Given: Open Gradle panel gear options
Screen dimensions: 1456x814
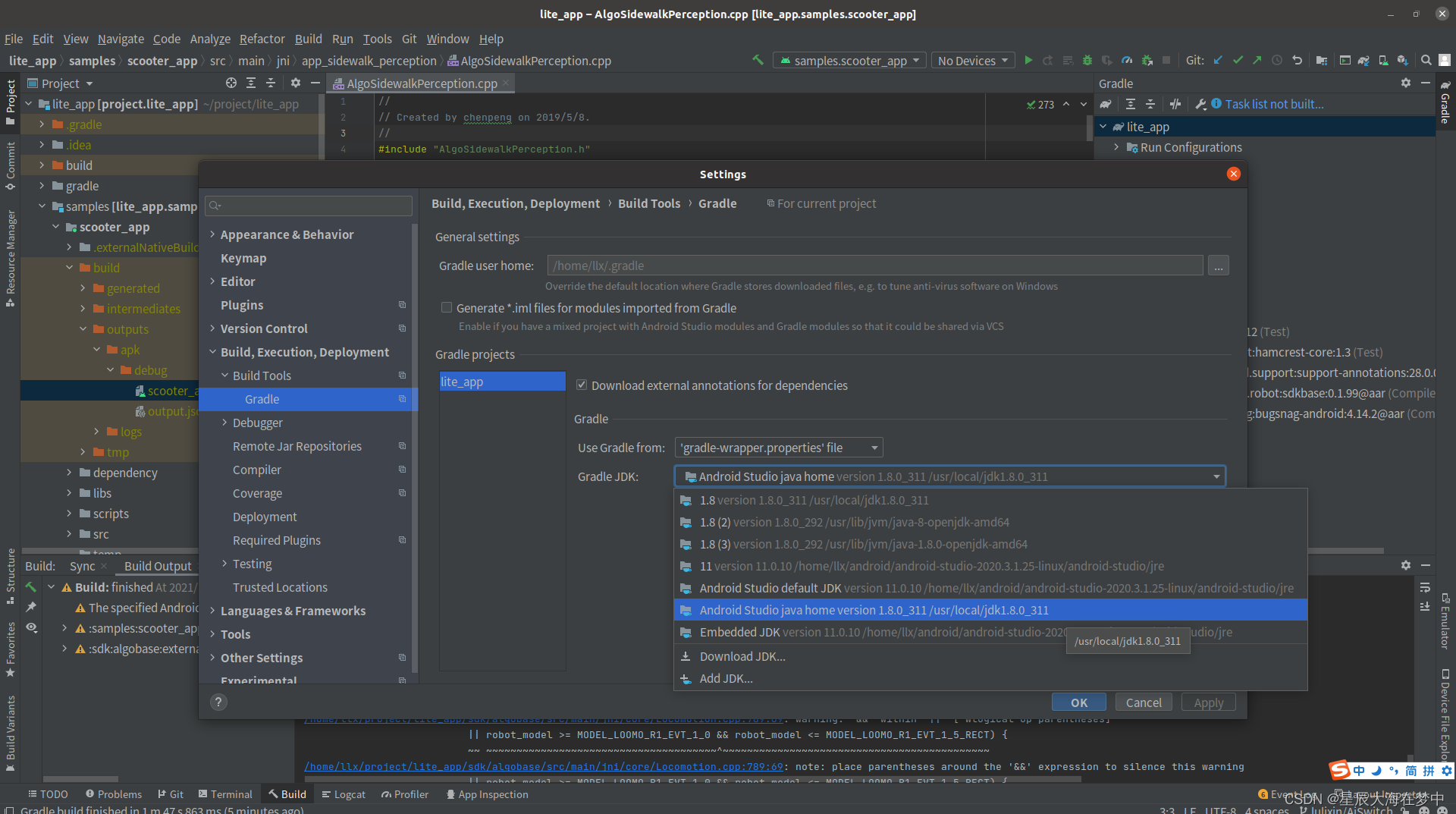Looking at the screenshot, I should 1406,83.
